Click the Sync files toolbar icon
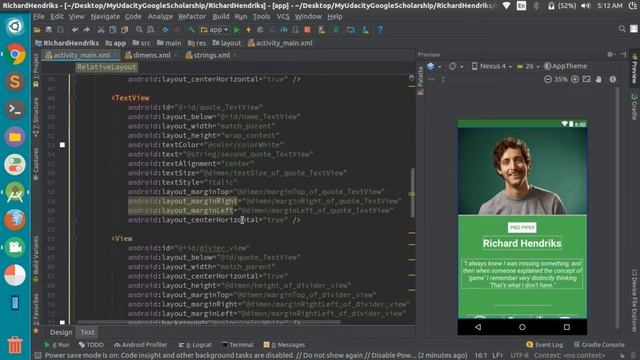 (60, 30)
